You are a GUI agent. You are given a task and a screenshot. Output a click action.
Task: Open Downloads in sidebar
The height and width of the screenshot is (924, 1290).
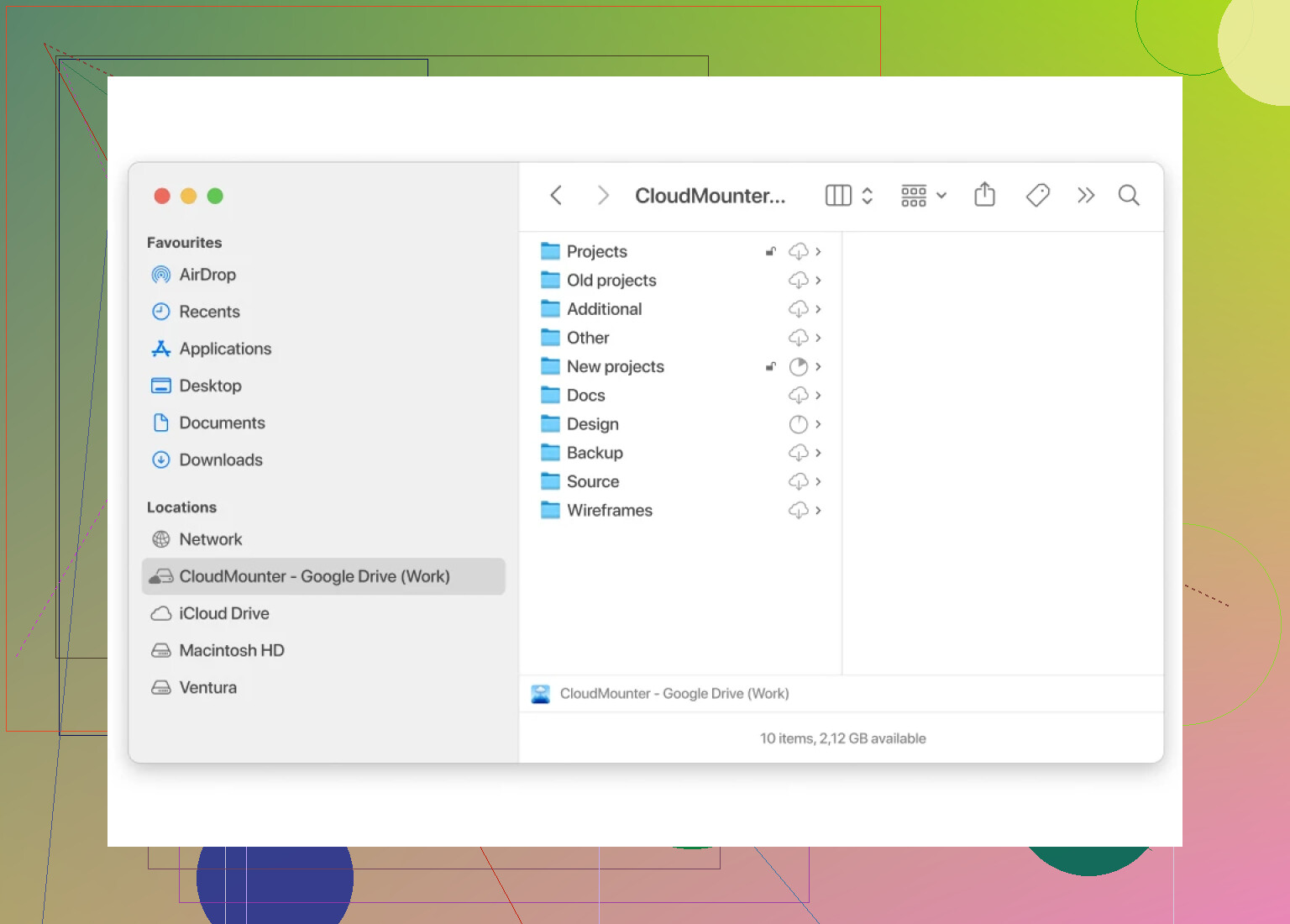[323, 459]
